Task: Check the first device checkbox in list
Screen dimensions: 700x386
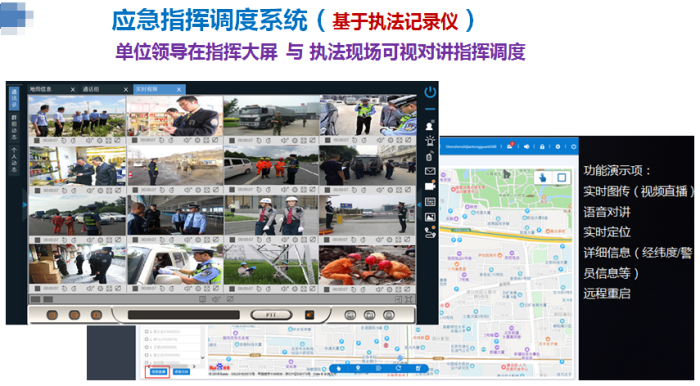Action: click(x=146, y=332)
